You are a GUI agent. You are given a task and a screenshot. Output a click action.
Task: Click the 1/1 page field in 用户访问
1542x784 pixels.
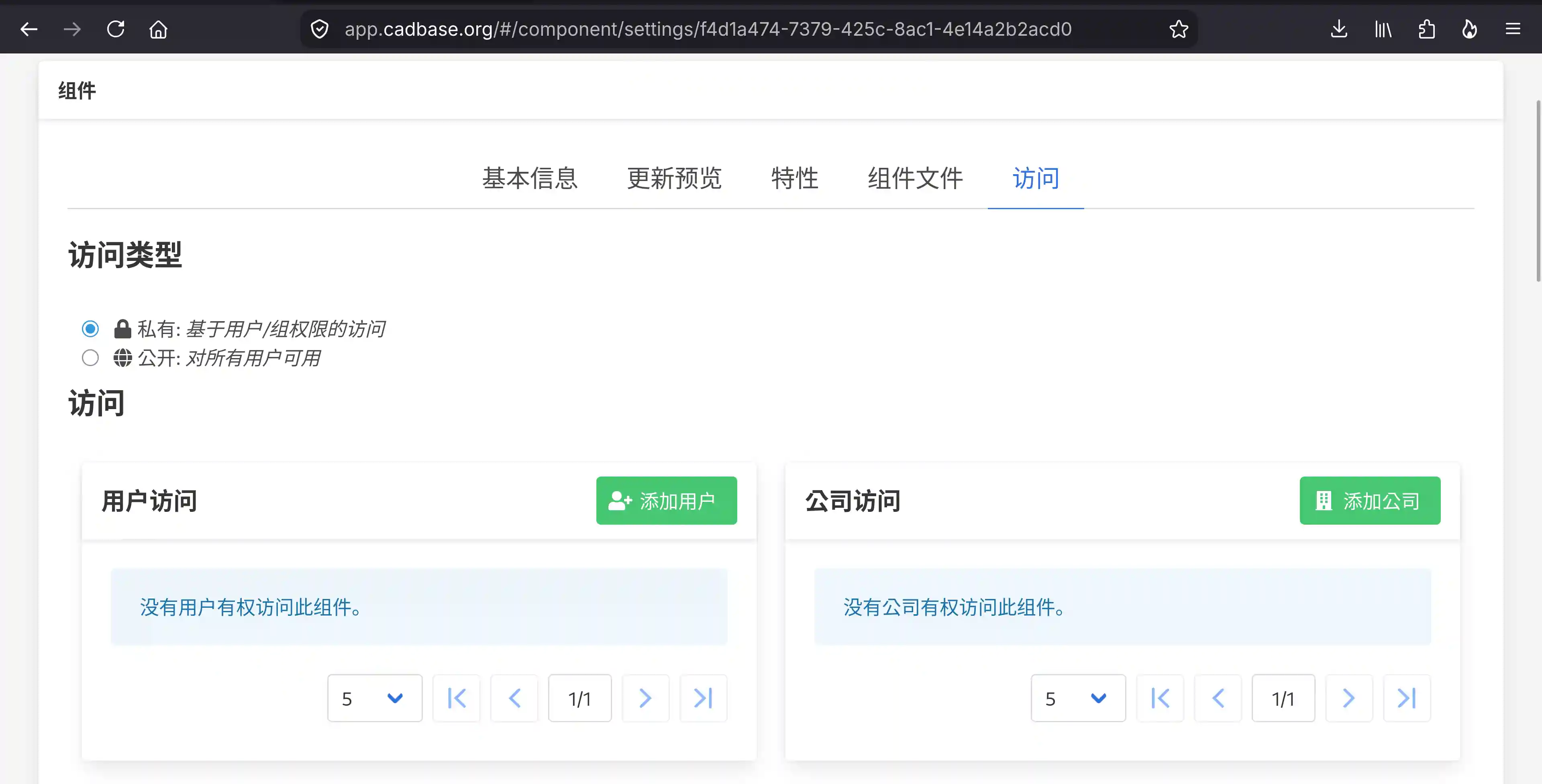579,698
